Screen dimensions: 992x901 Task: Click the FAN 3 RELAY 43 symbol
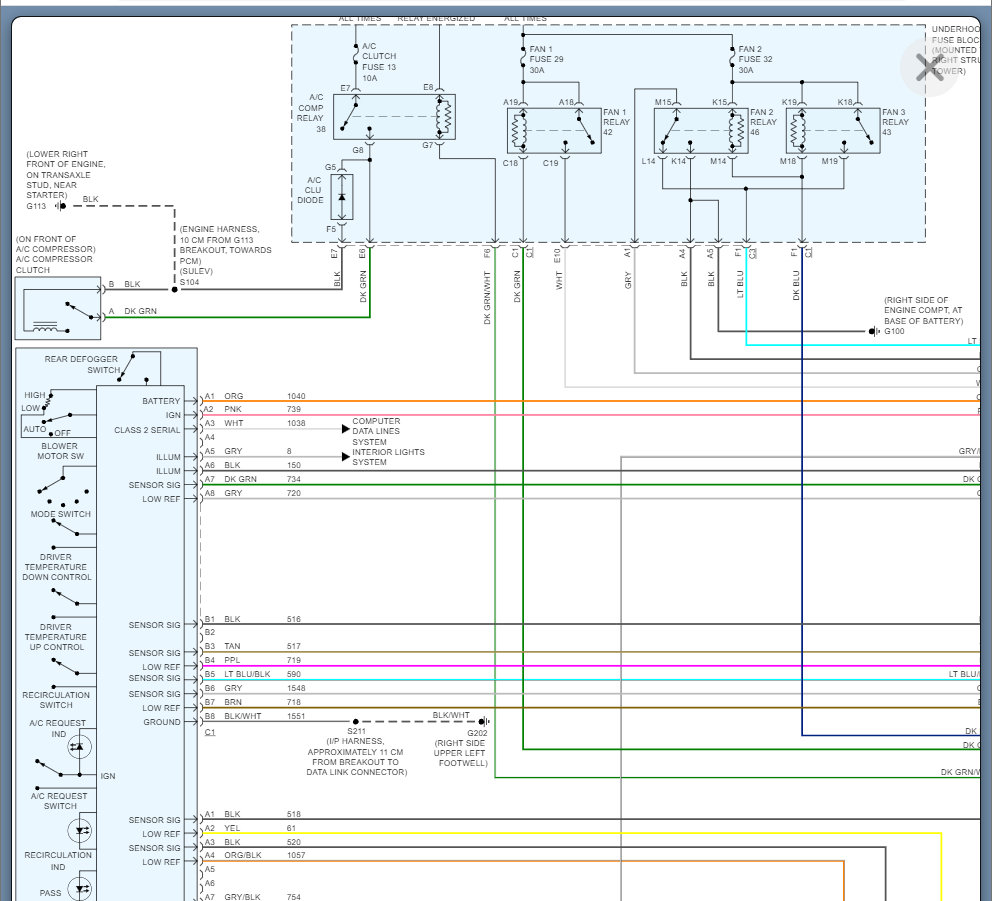833,131
